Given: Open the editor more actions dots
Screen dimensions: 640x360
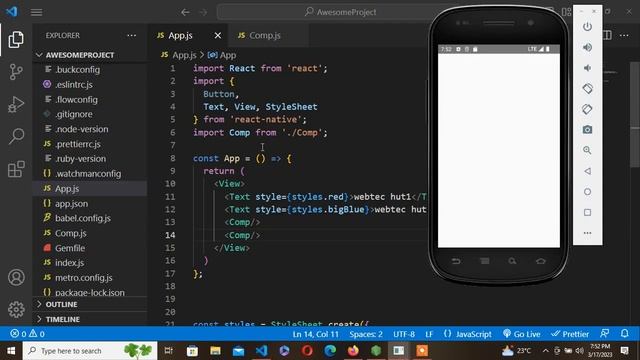Looking at the screenshot, I should (x=624, y=36).
